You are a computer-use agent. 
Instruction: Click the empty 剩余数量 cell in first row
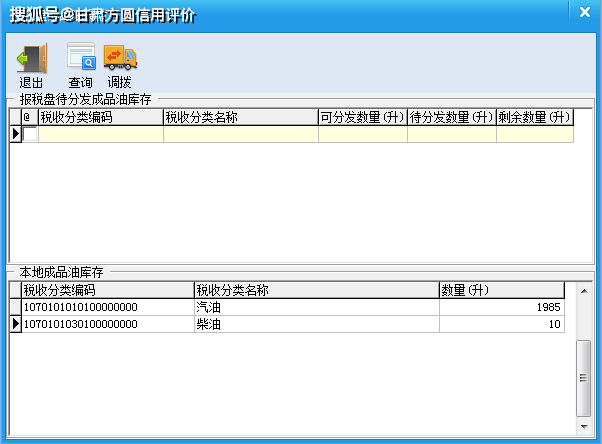pos(535,134)
